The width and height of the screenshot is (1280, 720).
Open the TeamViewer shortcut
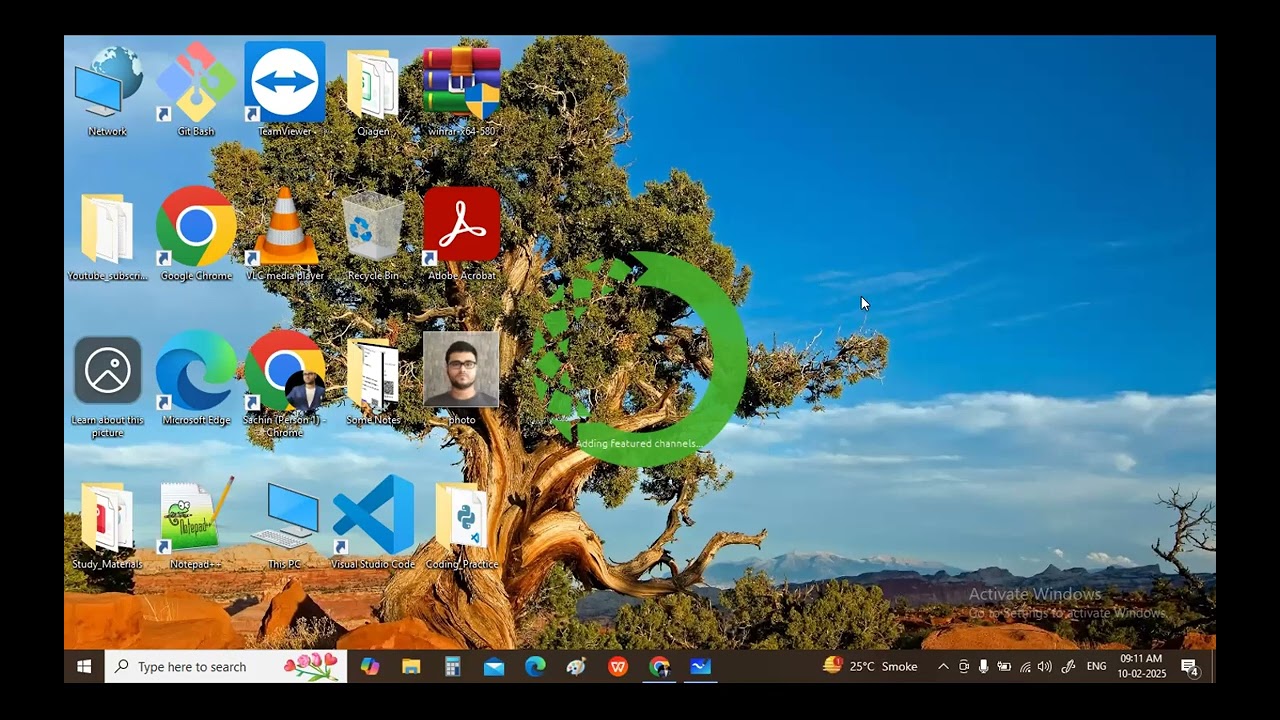pyautogui.click(x=285, y=90)
